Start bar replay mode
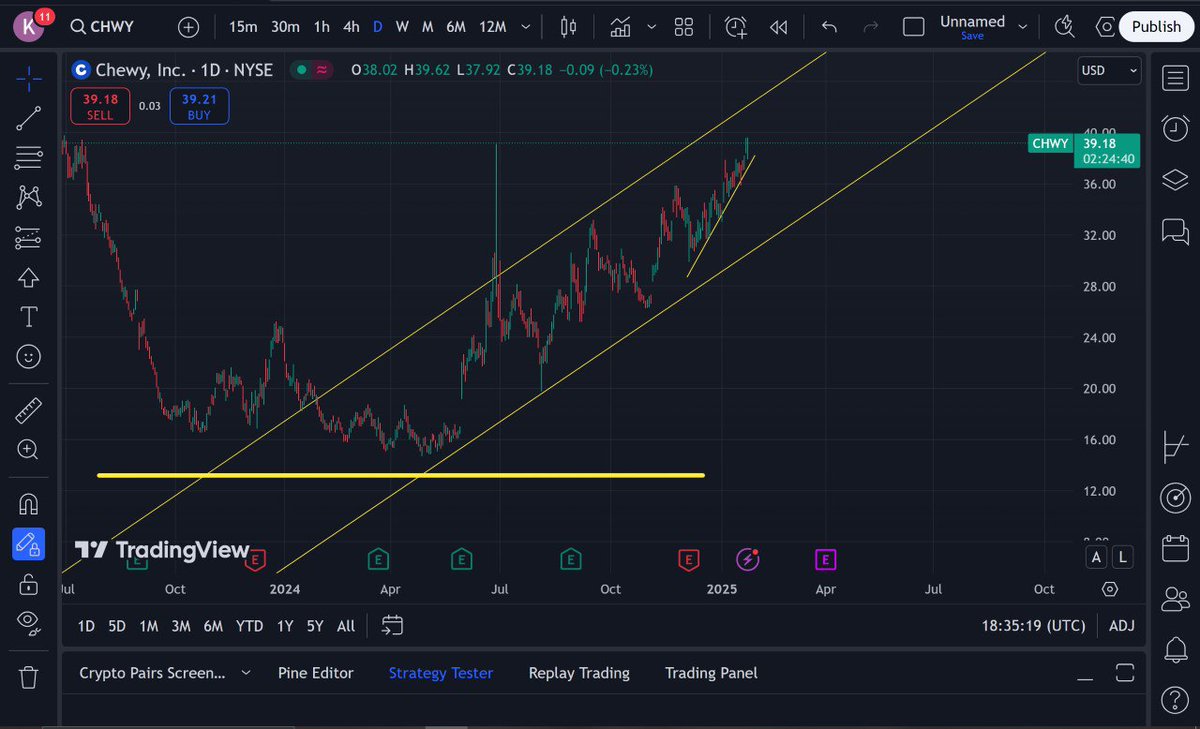Screen dimensions: 1200x729 (779, 27)
